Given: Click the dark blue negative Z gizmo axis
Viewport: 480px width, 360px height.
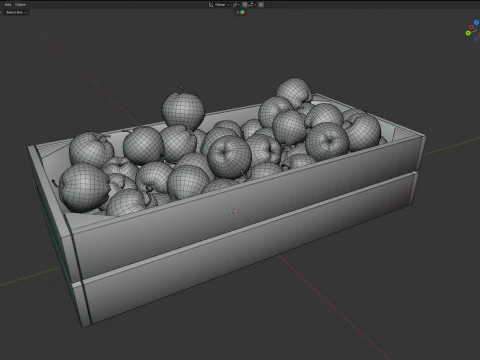Looking at the screenshot, I should [x=476, y=40].
